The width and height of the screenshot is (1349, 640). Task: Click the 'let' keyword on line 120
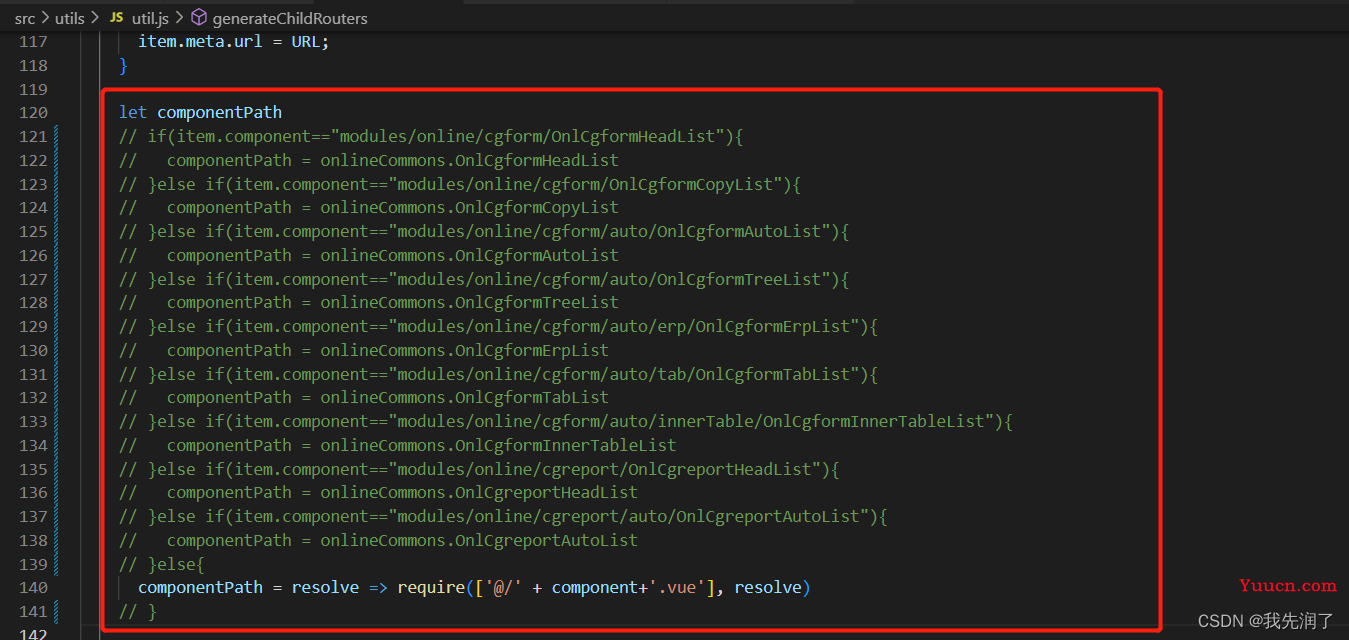133,113
